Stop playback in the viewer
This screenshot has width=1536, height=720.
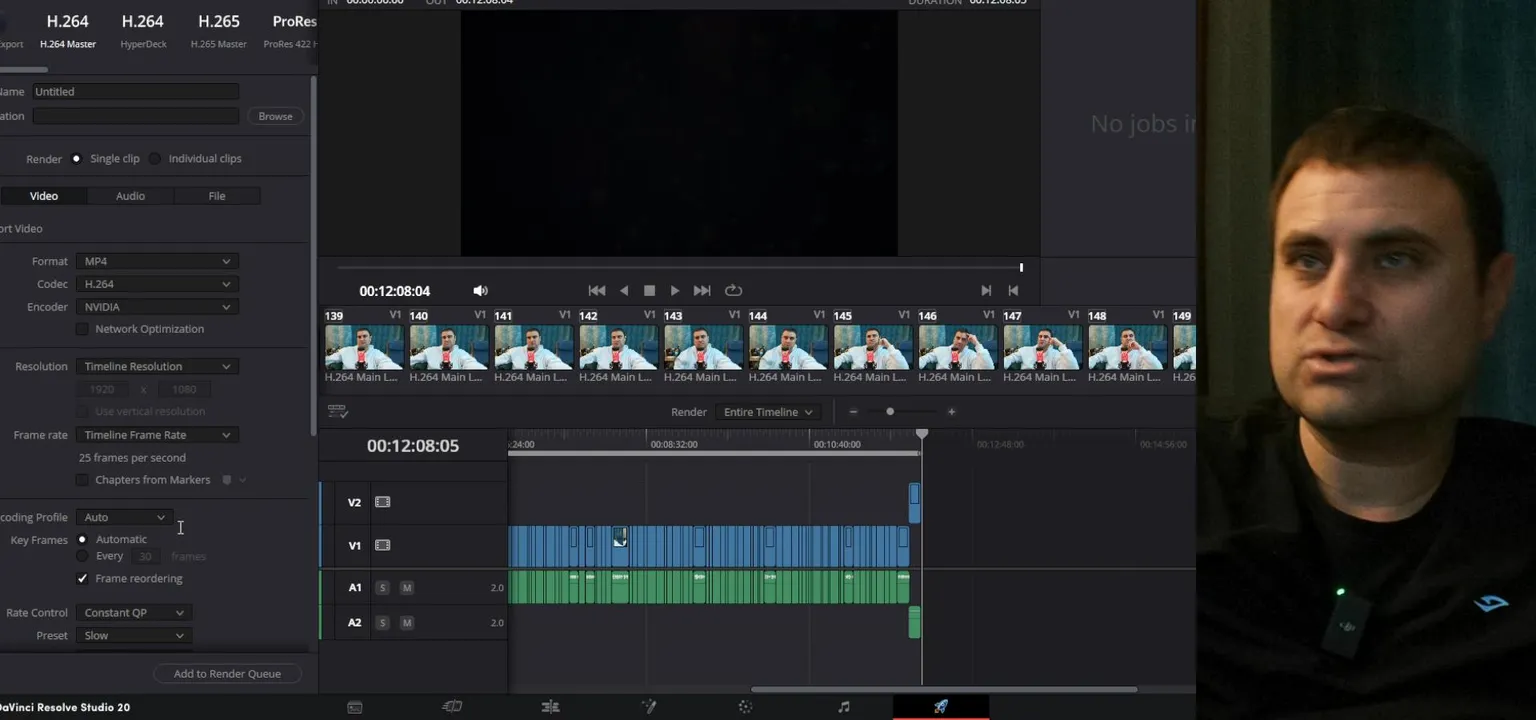649,291
